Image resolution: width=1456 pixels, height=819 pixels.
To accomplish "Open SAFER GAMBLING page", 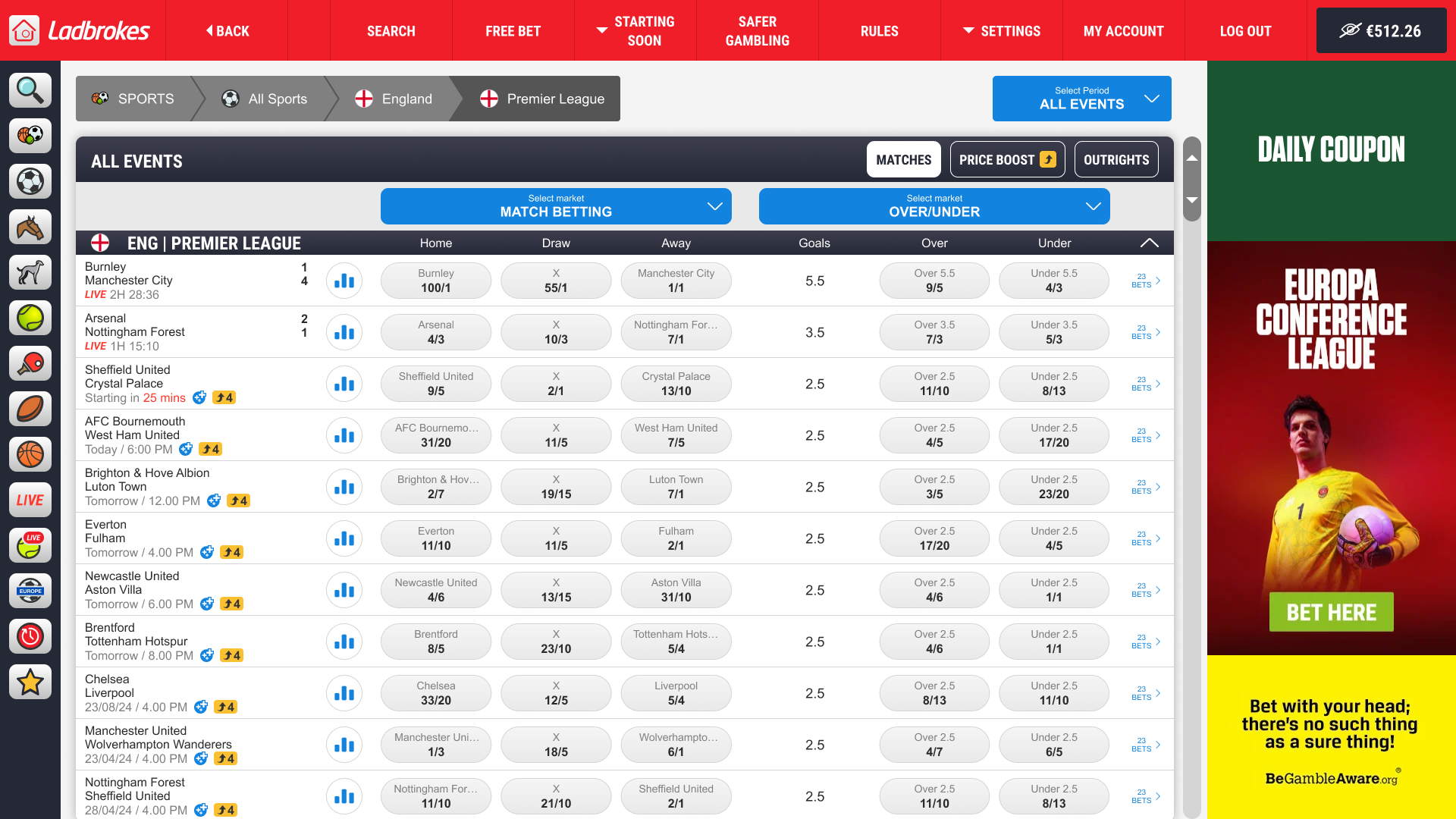I will [758, 30].
